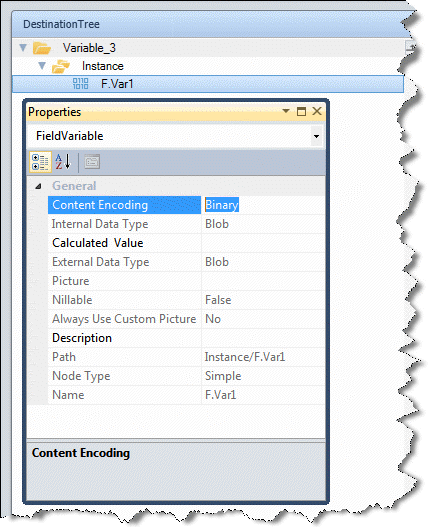This screenshot has height=529, width=430.
Task: Maximize the Properties panel
Action: [x=301, y=111]
